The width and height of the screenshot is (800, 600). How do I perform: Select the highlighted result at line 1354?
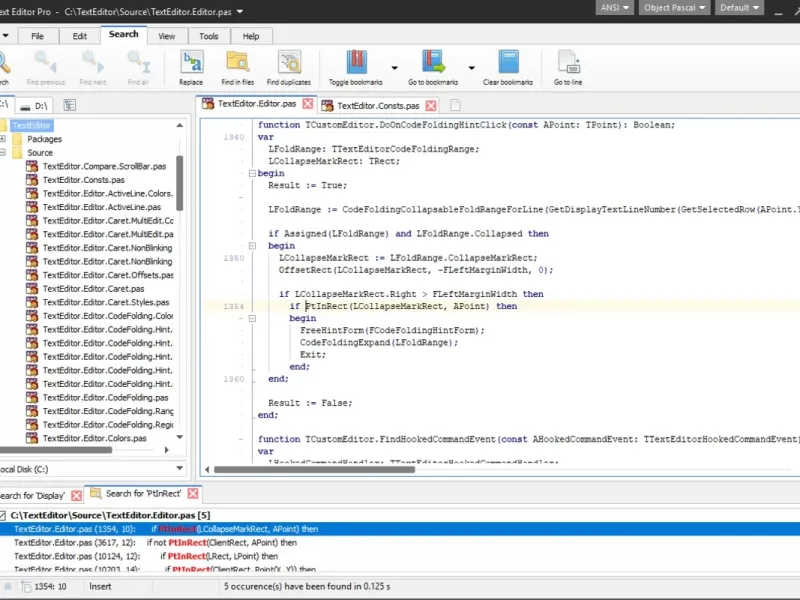(x=400, y=529)
